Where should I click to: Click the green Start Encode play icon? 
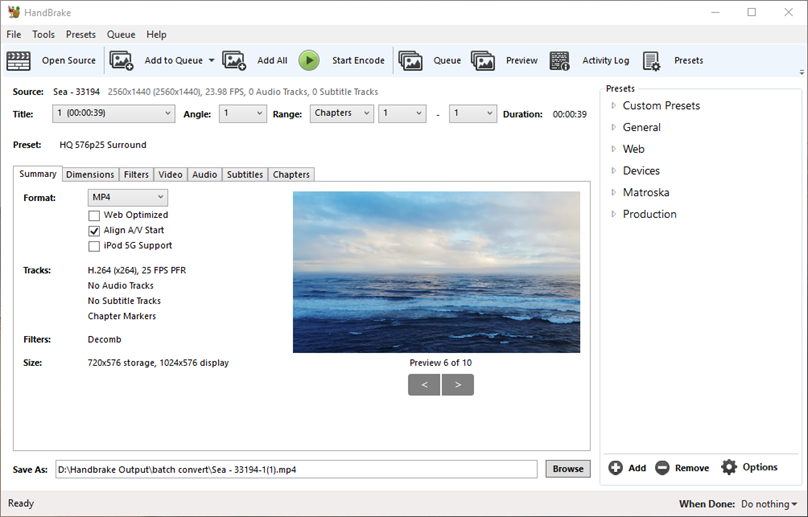point(309,61)
